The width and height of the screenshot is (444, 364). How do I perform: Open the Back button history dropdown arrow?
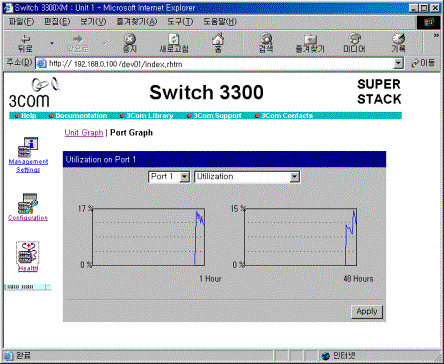[52, 43]
